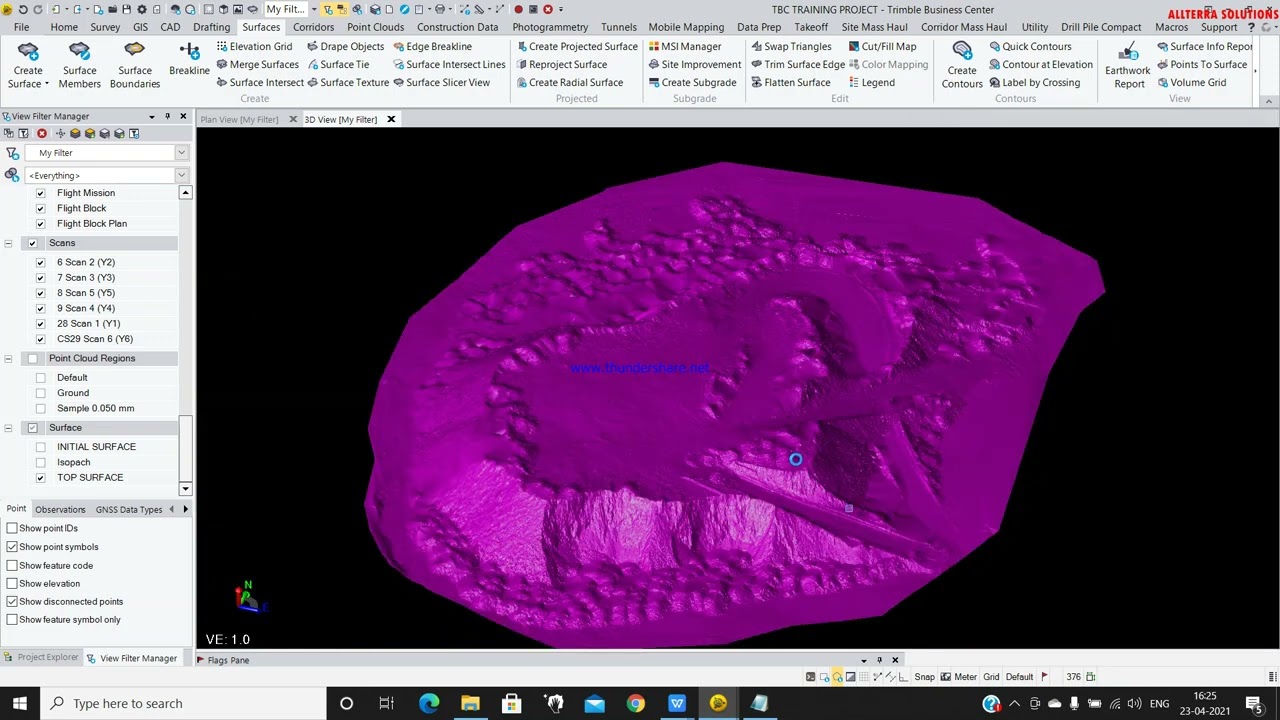The image size is (1280, 720).
Task: Enable Show elevation checkbox
Action: (x=12, y=583)
